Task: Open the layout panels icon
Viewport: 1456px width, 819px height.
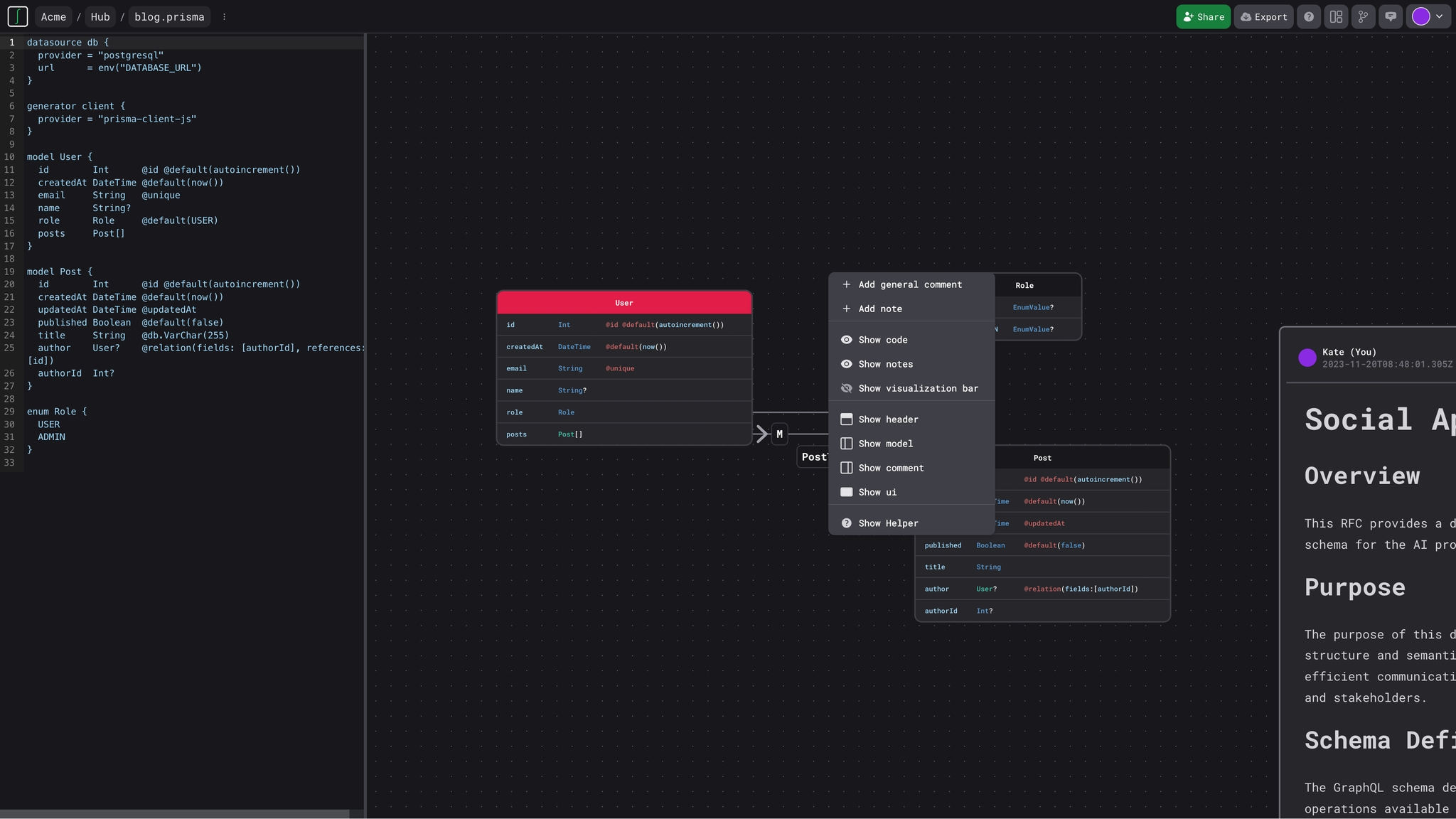Action: 1335,16
